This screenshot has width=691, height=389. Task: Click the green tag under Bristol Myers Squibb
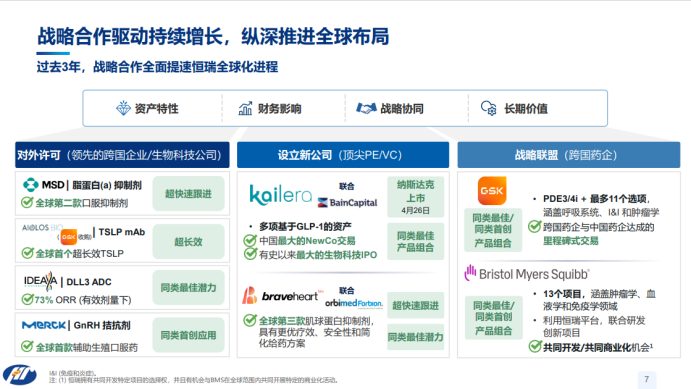point(494,318)
